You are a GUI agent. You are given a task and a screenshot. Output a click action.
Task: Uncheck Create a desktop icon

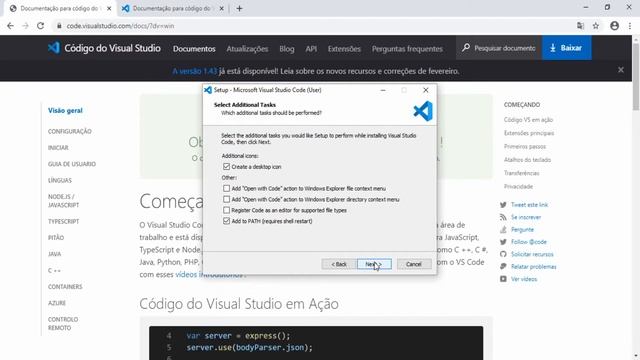[x=227, y=167]
